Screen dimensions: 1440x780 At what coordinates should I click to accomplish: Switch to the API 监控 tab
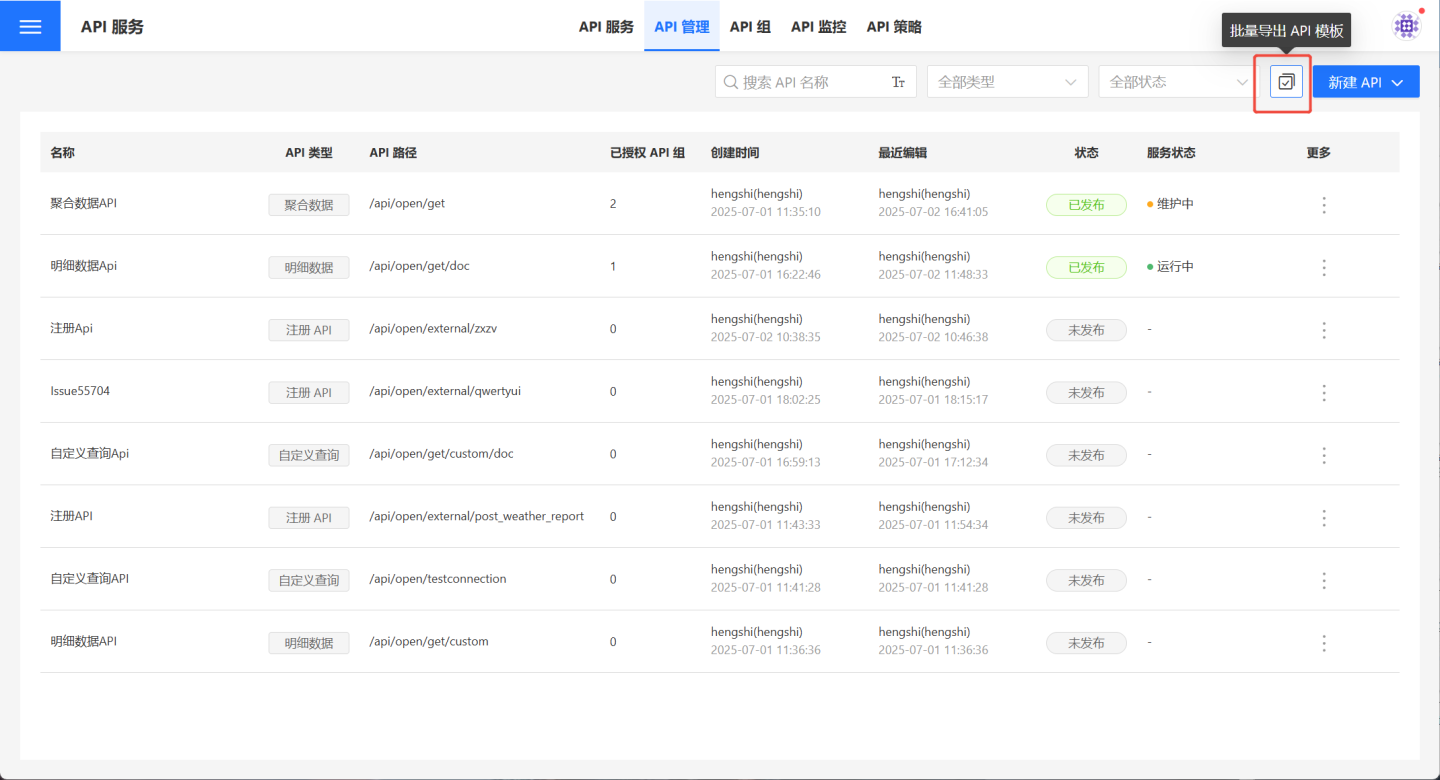(818, 27)
